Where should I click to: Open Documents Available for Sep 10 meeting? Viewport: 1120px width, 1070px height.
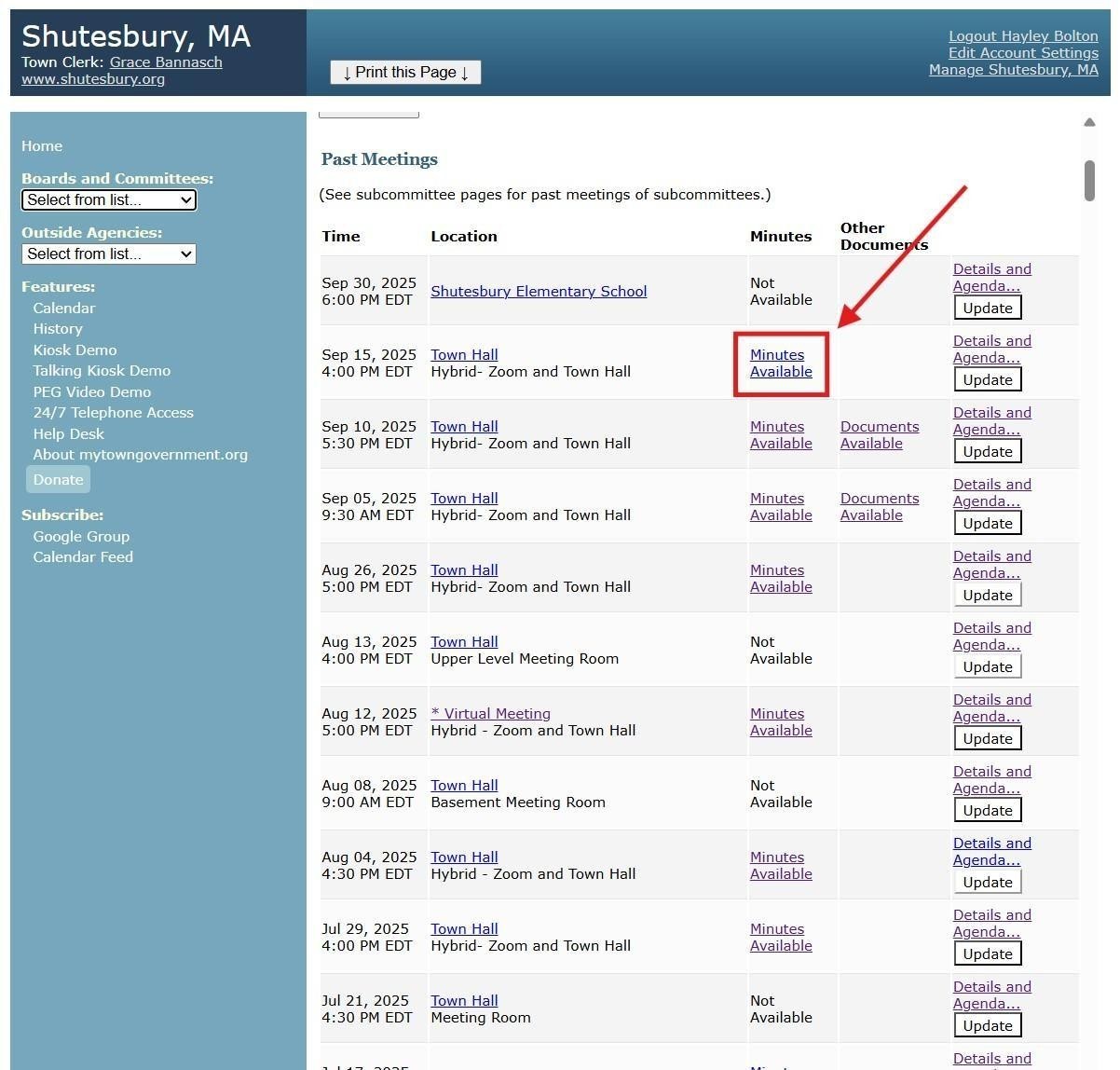pyautogui.click(x=879, y=435)
